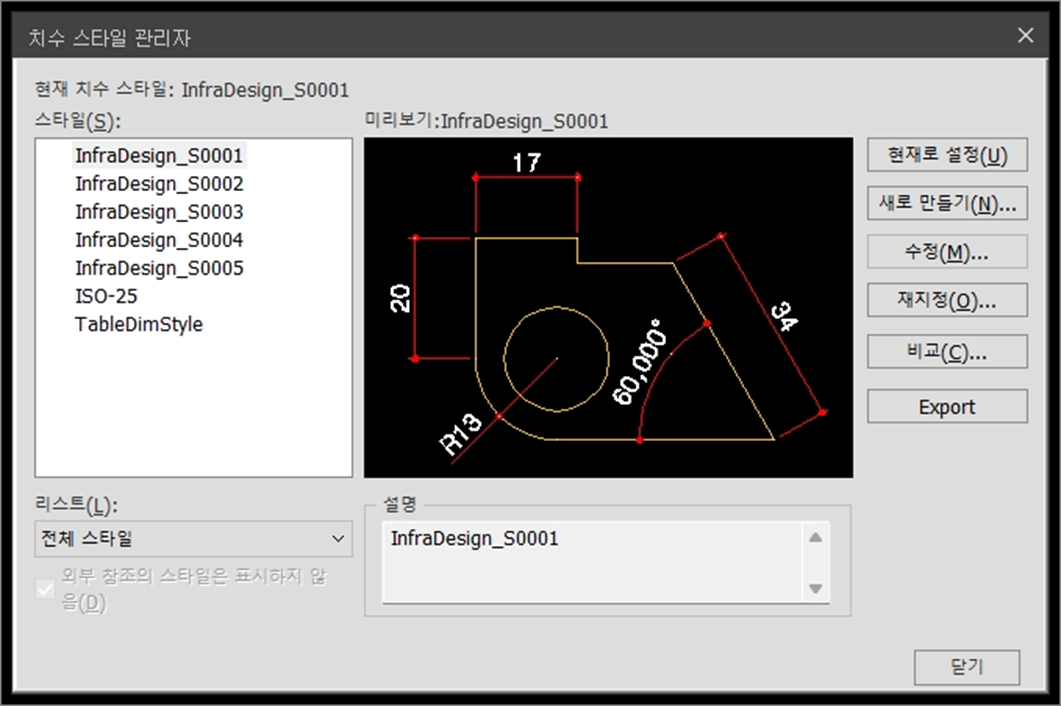Viewport: 1061px width, 706px height.
Task: Close the dialog with 닫기 button
Action: (967, 667)
